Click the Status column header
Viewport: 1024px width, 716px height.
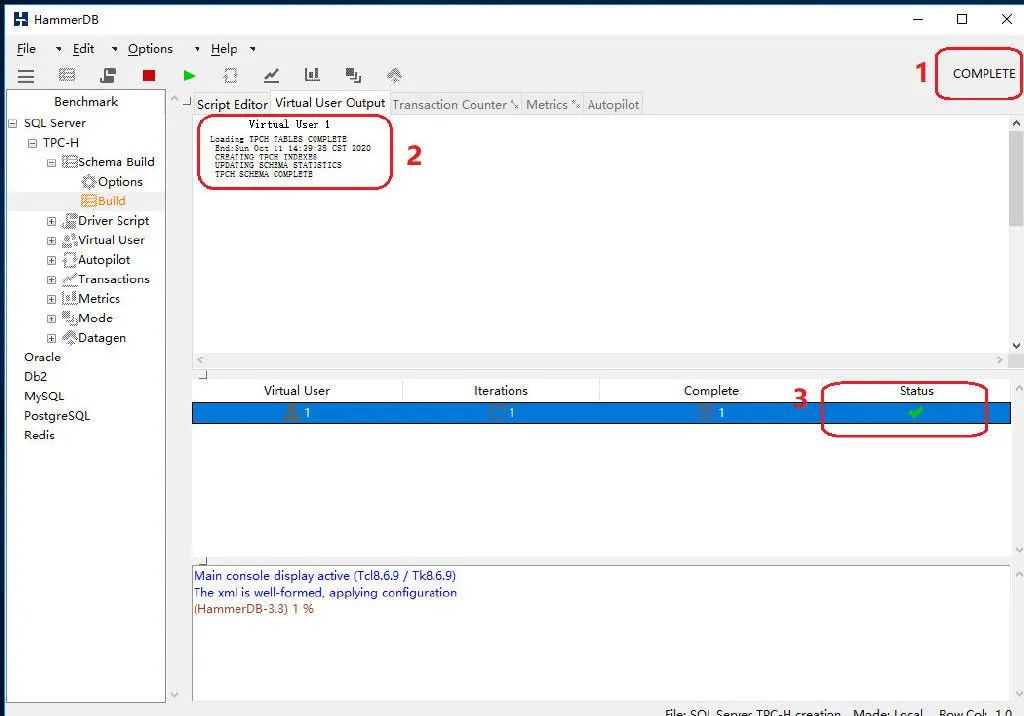click(917, 391)
